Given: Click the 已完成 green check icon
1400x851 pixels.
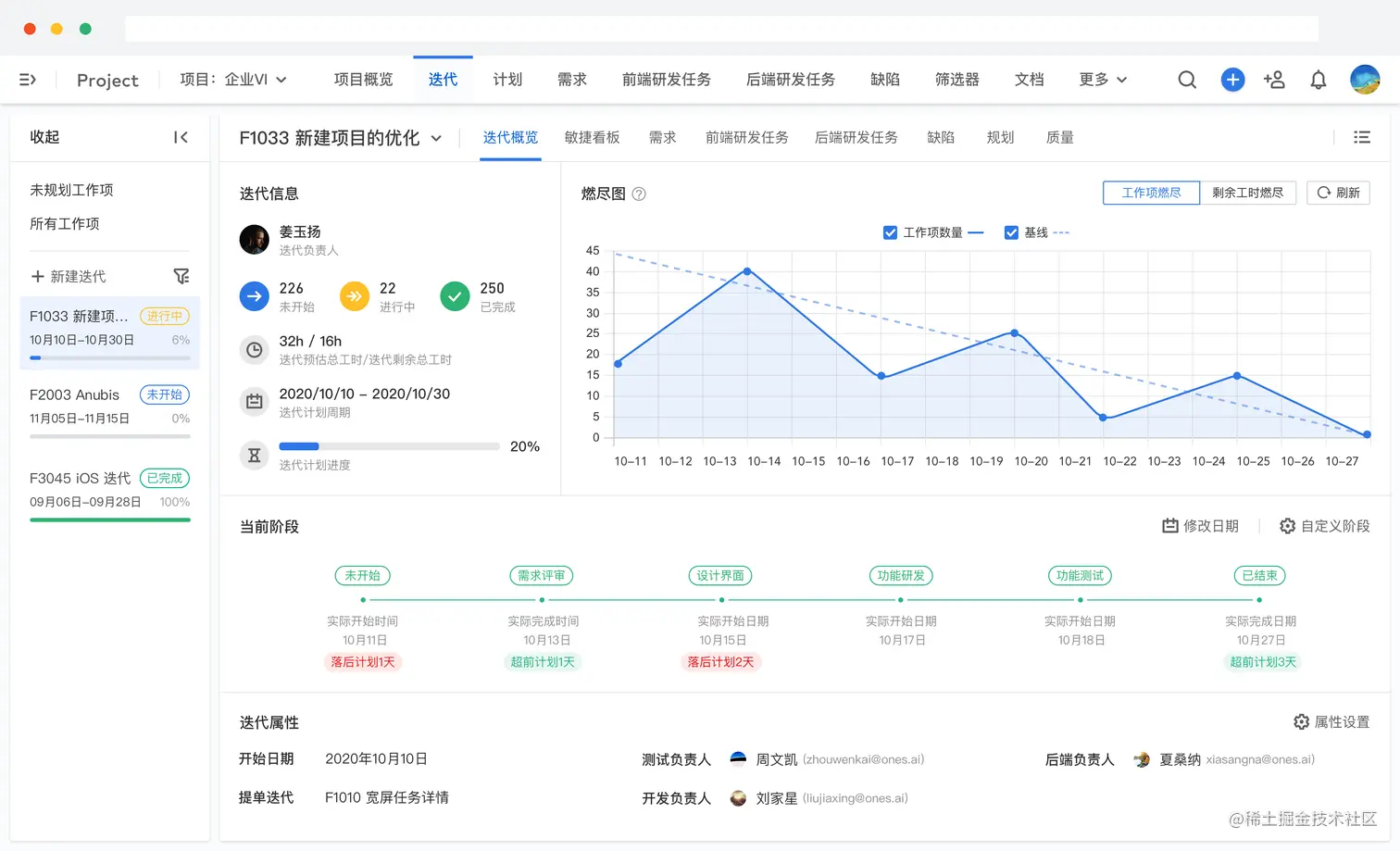Looking at the screenshot, I should click(x=455, y=296).
